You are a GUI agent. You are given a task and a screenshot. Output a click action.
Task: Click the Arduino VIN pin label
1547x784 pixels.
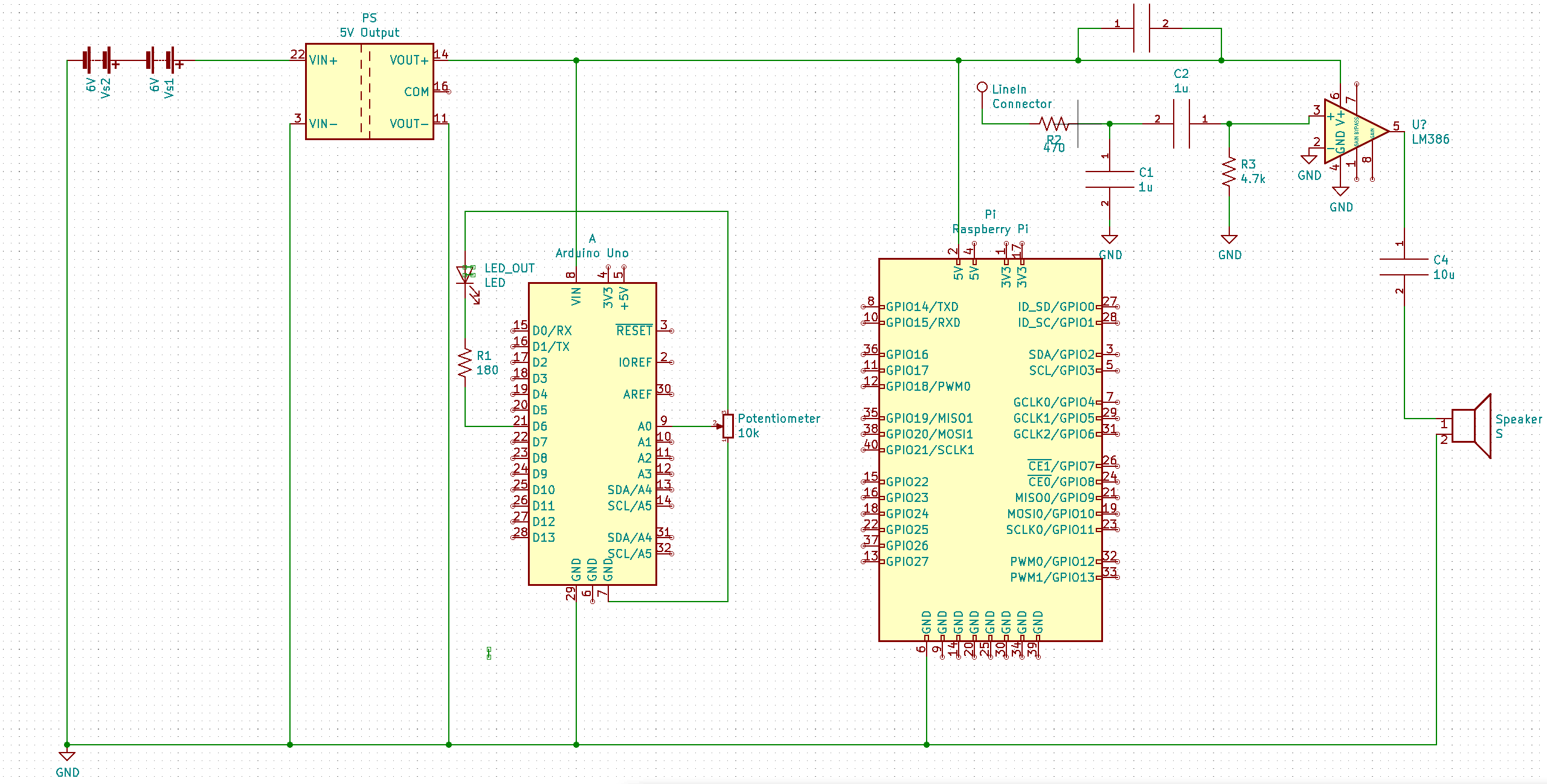point(576,296)
